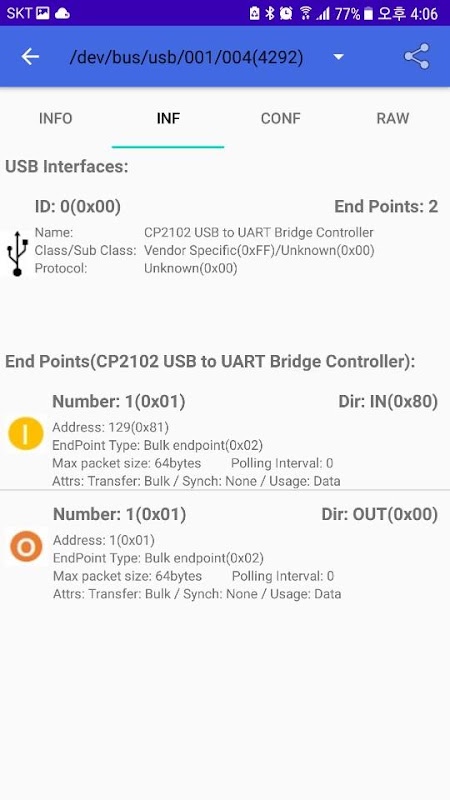Select the INF tab
Image resolution: width=450 pixels, height=800 pixels.
(168, 118)
